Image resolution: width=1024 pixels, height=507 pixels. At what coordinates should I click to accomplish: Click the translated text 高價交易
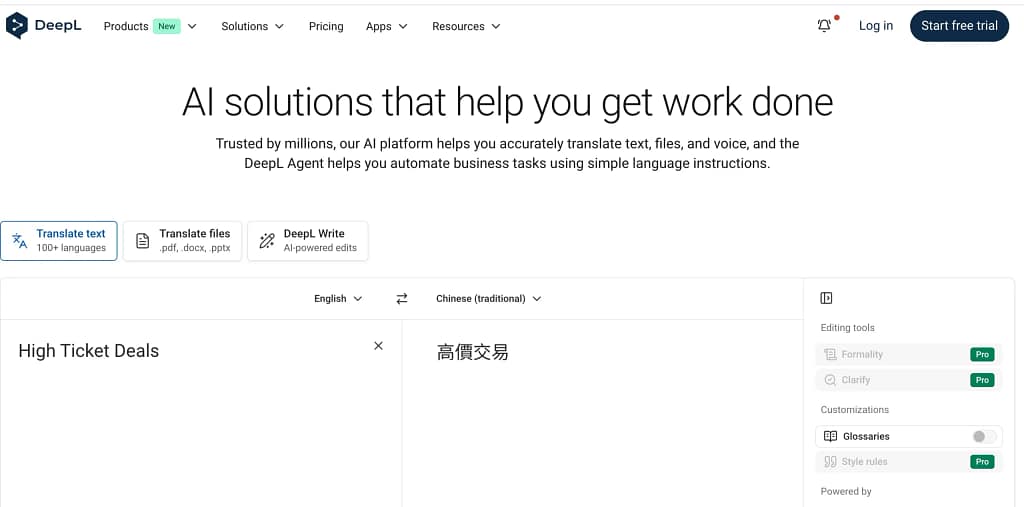[472, 353]
